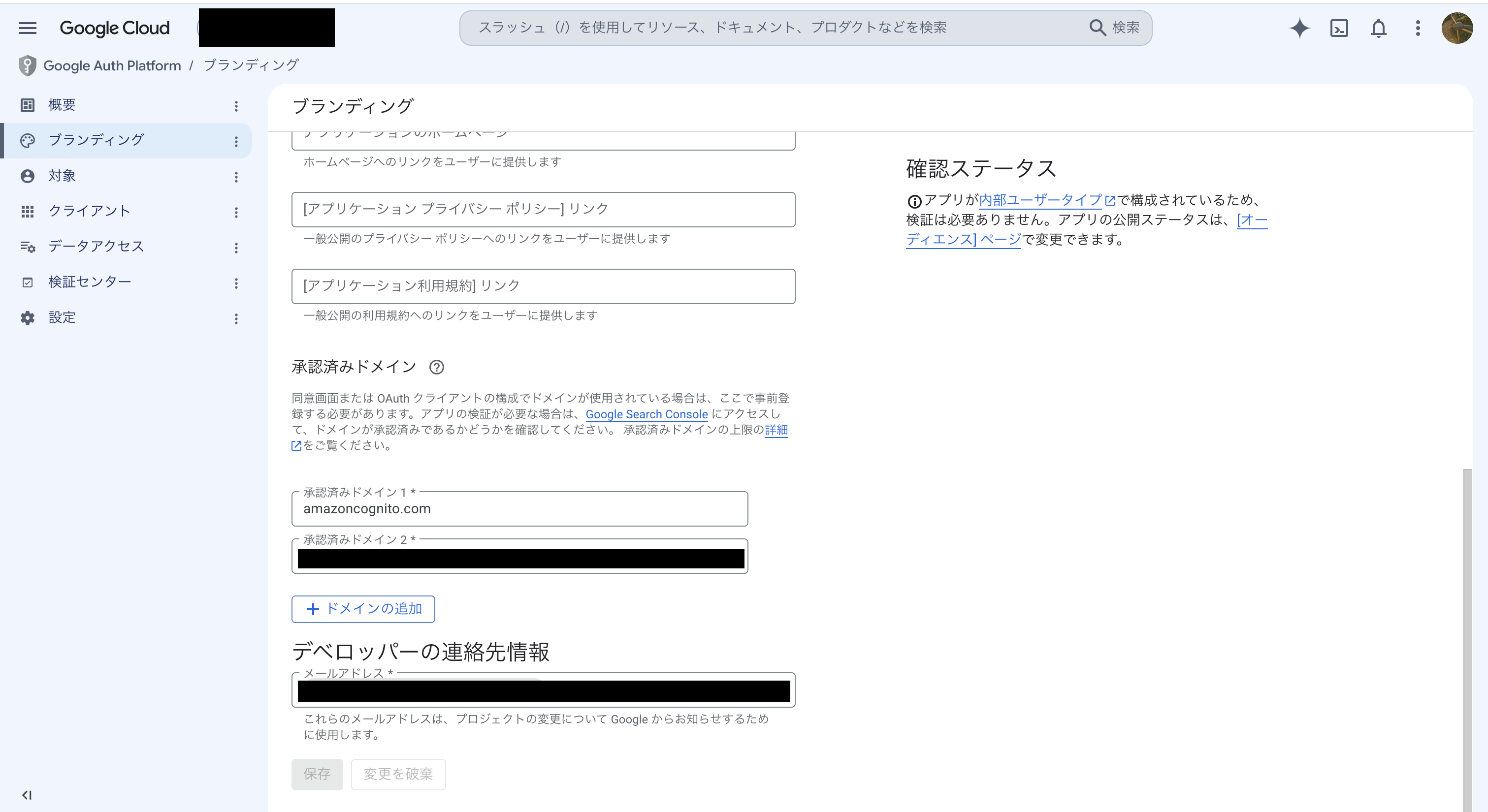Click the 設定 gear icon
This screenshot has height=812, width=1488.
click(x=27, y=317)
